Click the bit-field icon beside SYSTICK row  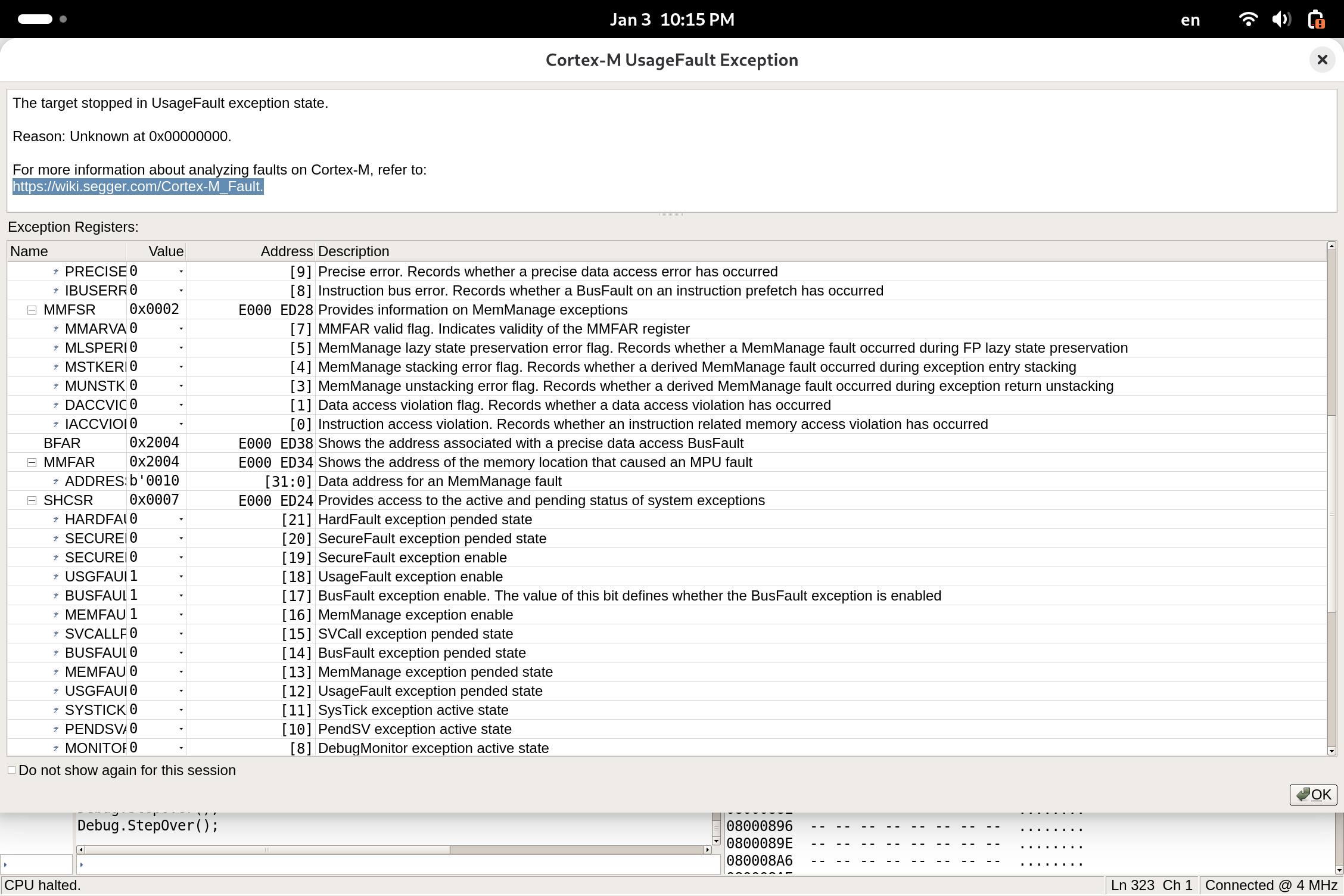tap(55, 710)
